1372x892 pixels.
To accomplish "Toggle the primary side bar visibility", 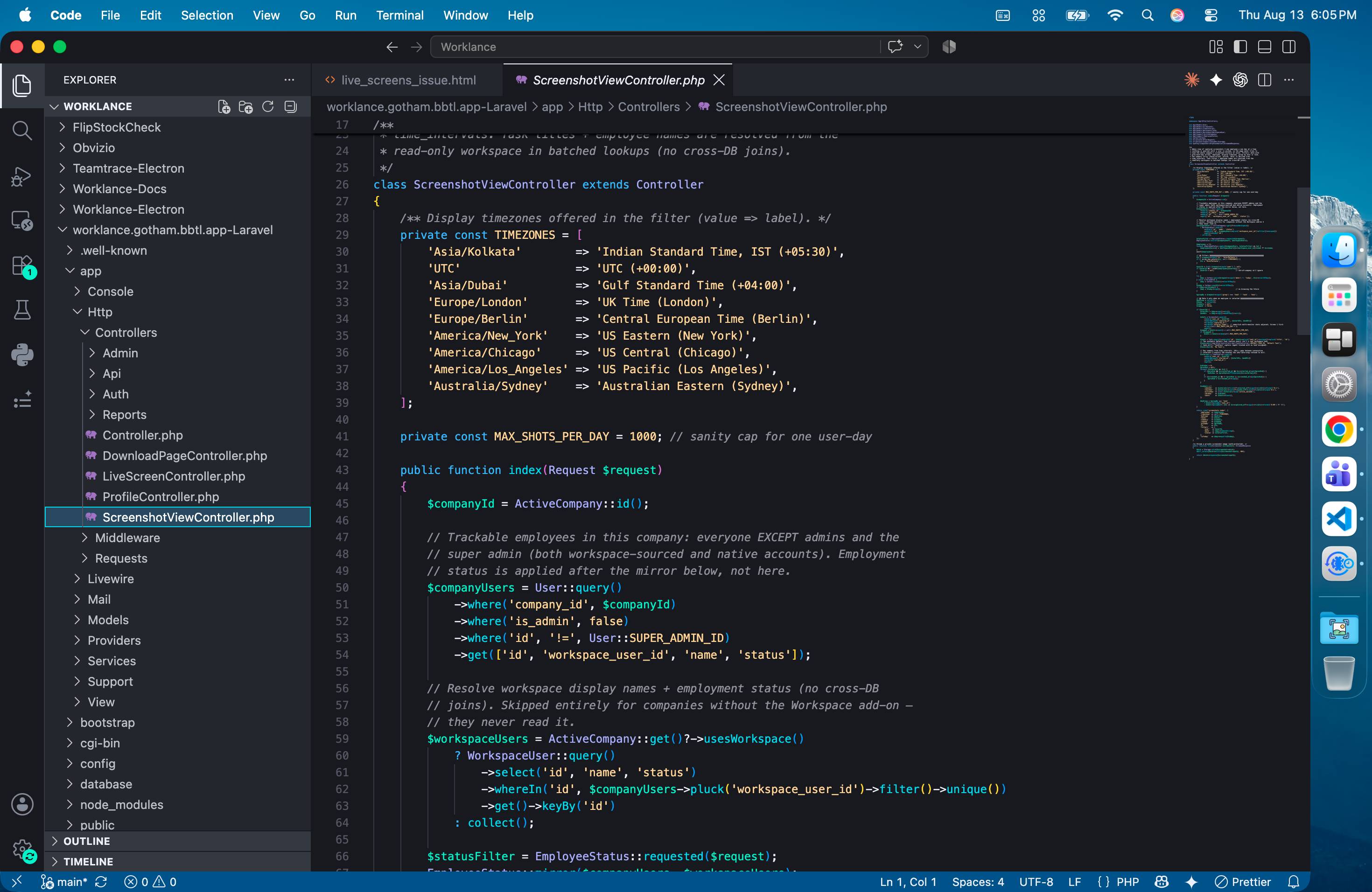I will (x=1240, y=47).
